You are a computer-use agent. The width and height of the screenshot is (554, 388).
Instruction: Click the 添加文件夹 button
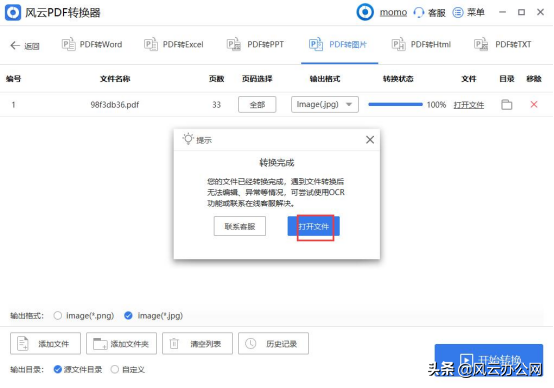click(x=121, y=343)
